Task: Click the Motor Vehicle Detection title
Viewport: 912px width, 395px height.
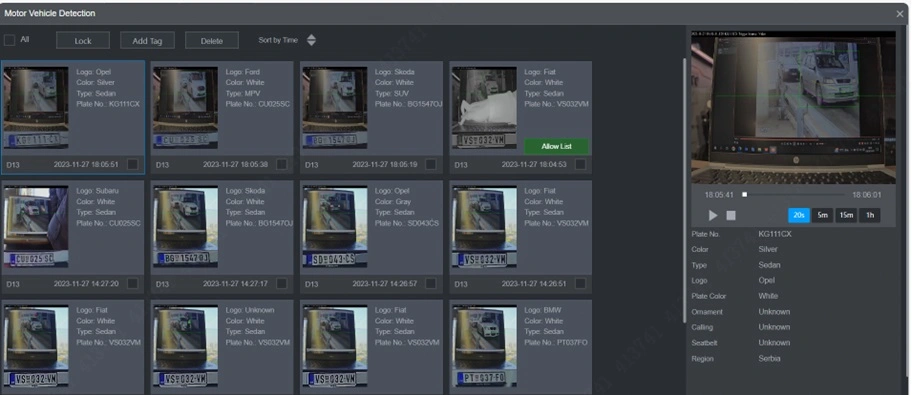Action: 50,13
